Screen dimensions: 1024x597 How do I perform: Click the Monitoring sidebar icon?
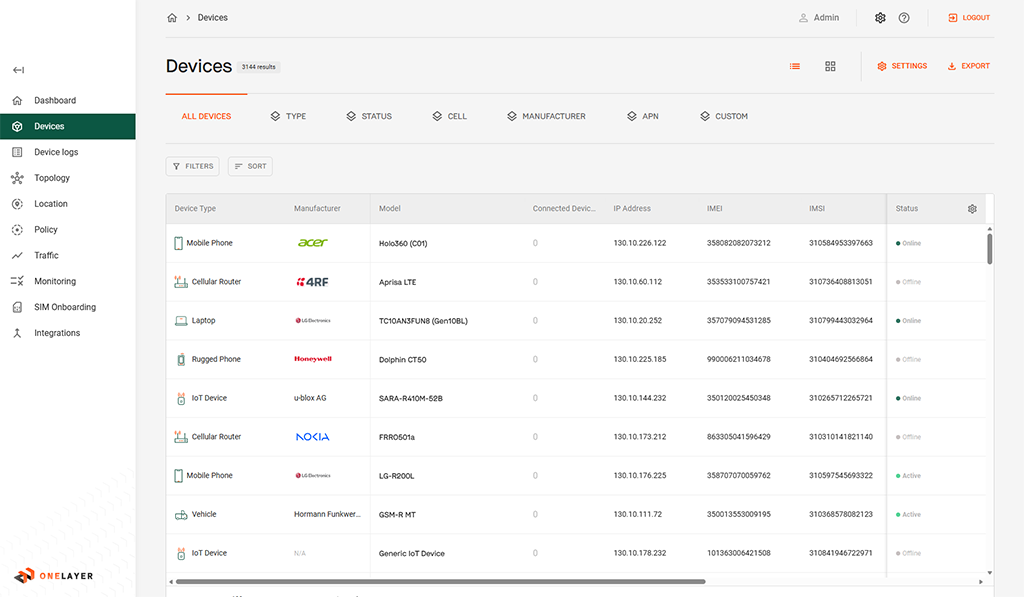(18, 281)
